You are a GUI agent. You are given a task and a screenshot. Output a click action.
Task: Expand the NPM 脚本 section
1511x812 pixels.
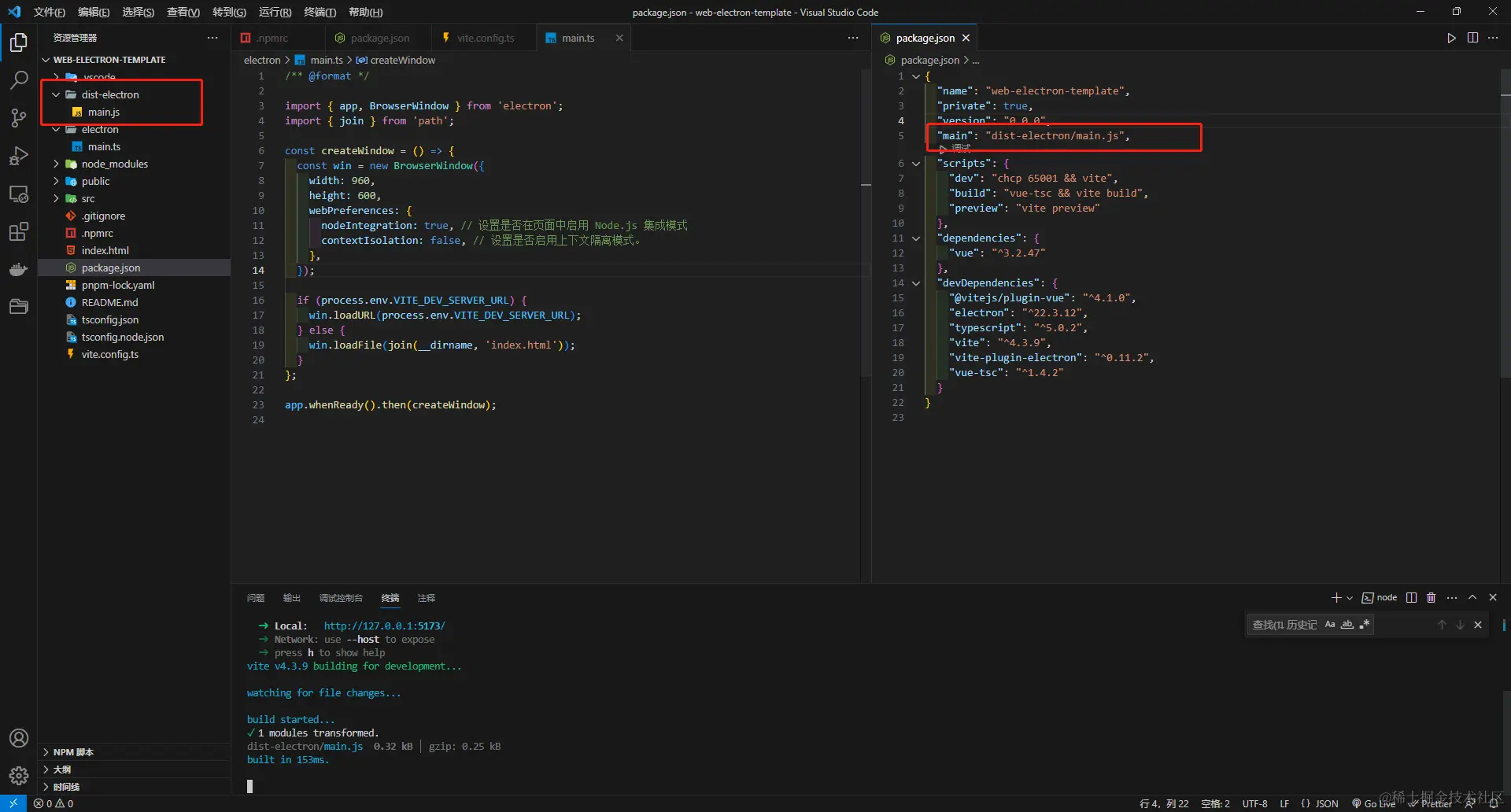46,752
